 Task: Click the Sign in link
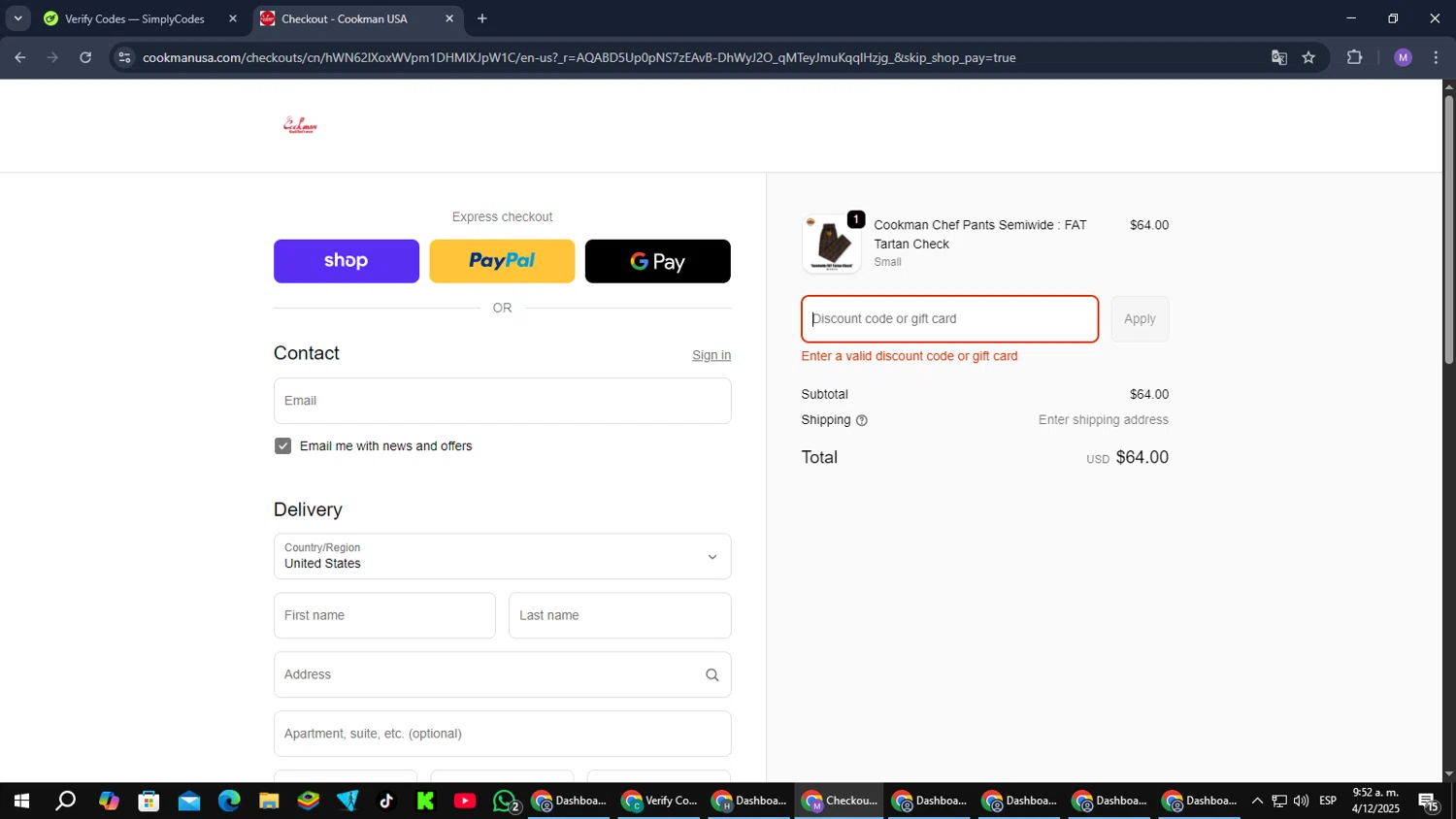coord(711,355)
